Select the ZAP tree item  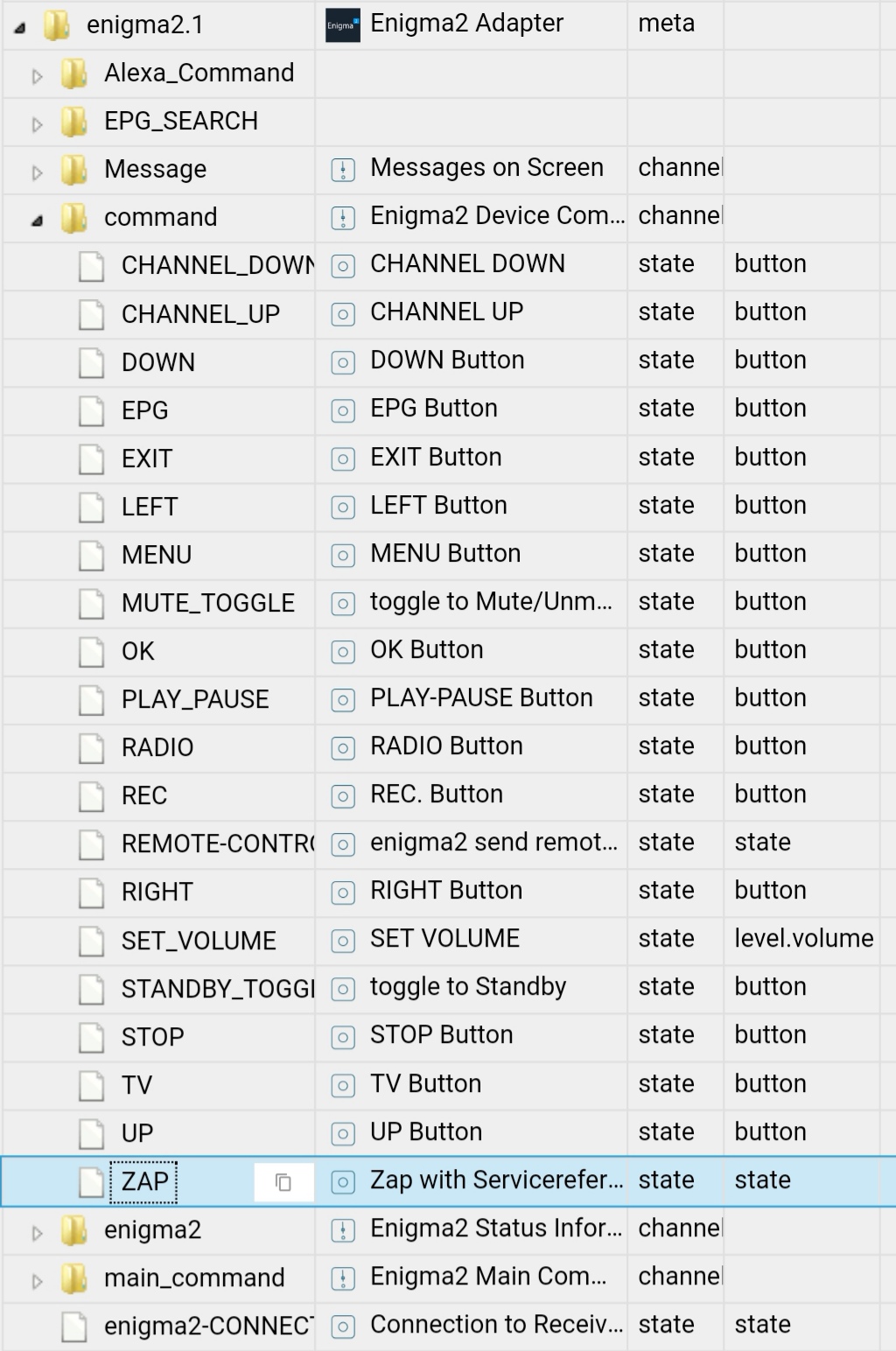[144, 1182]
